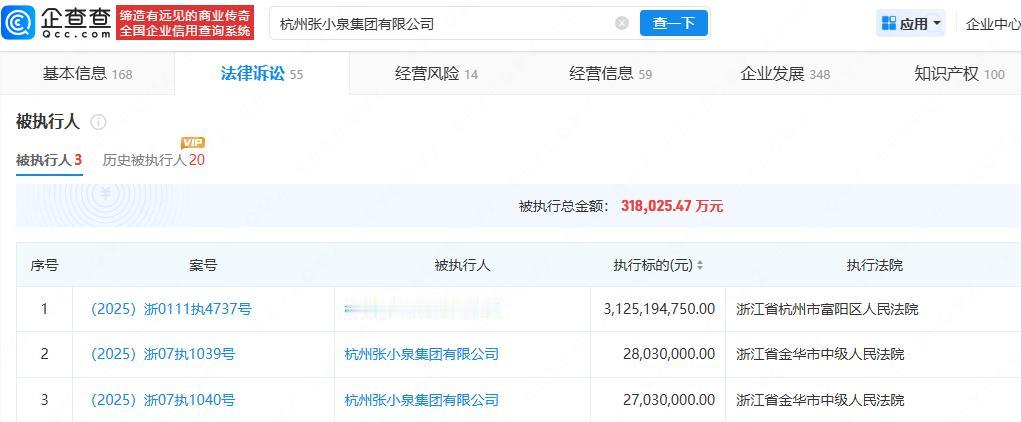Switch to 企业发展 tab
This screenshot has width=1021, height=422.
[x=785, y=74]
